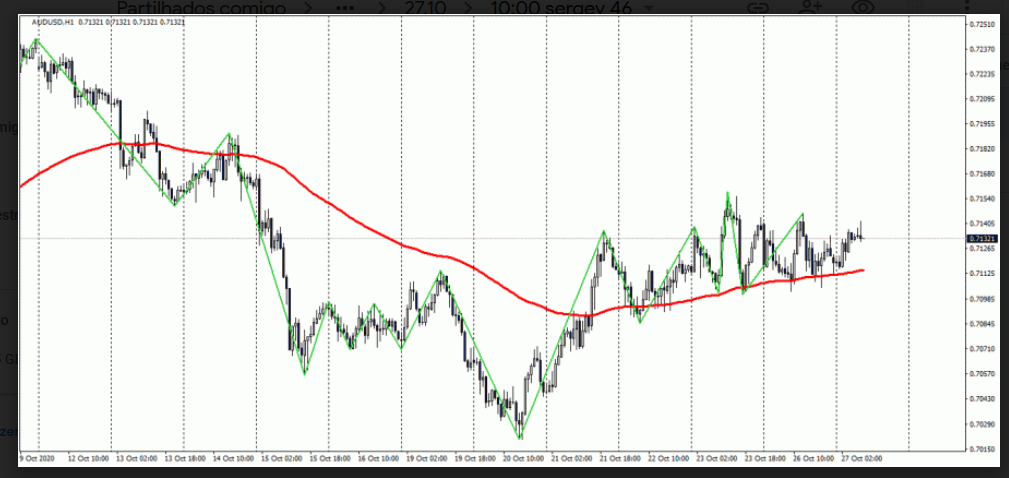The width and height of the screenshot is (1009, 478).
Task: Click the 0.72510 price scale label
Action: (982, 24)
